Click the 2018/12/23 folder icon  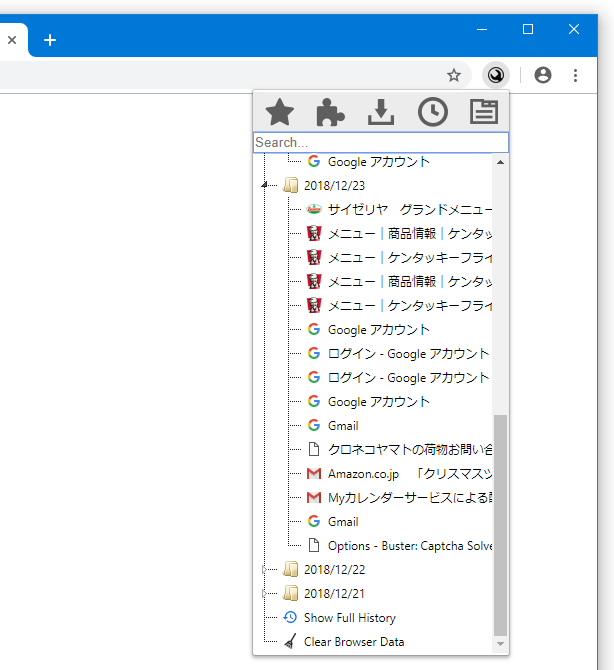pyautogui.click(x=291, y=185)
